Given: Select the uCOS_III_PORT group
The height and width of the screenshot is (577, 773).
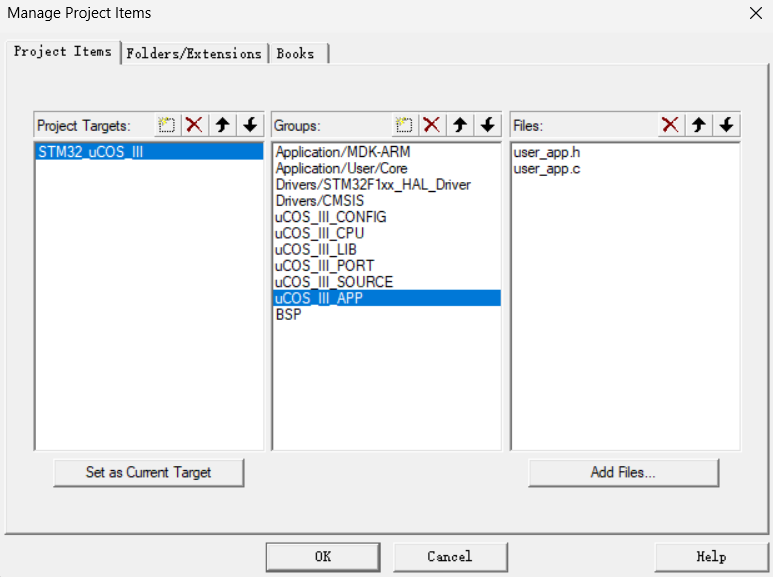Looking at the screenshot, I should pos(386,266).
